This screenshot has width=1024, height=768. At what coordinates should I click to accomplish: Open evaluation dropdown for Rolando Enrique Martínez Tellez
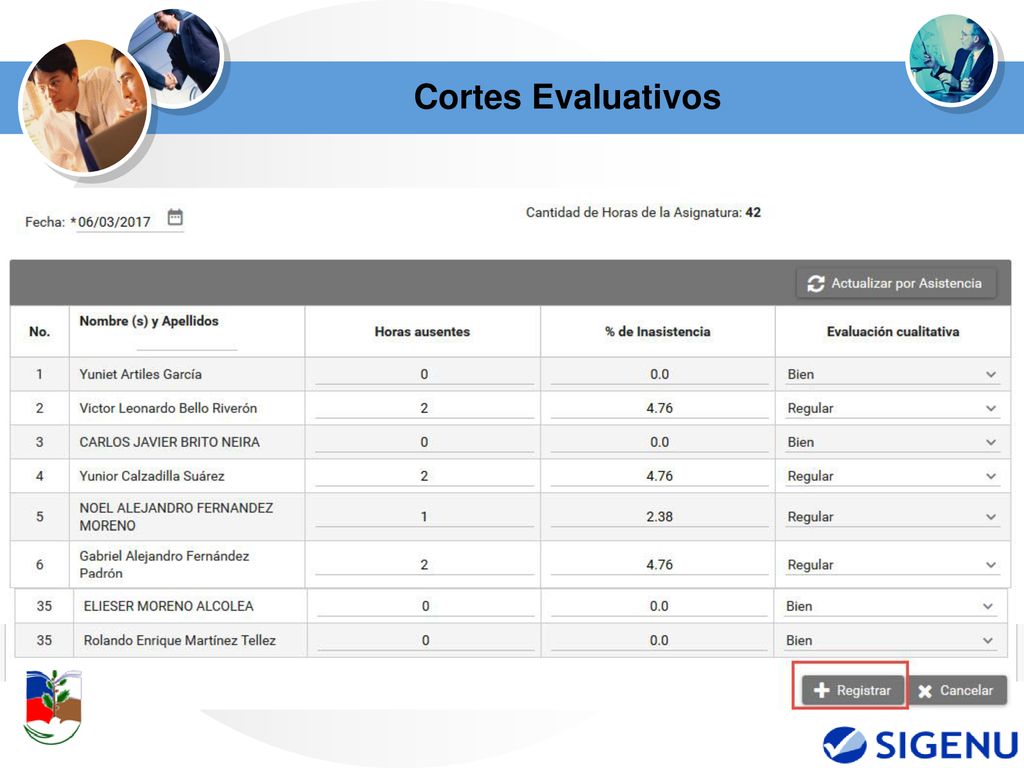[x=890, y=641]
